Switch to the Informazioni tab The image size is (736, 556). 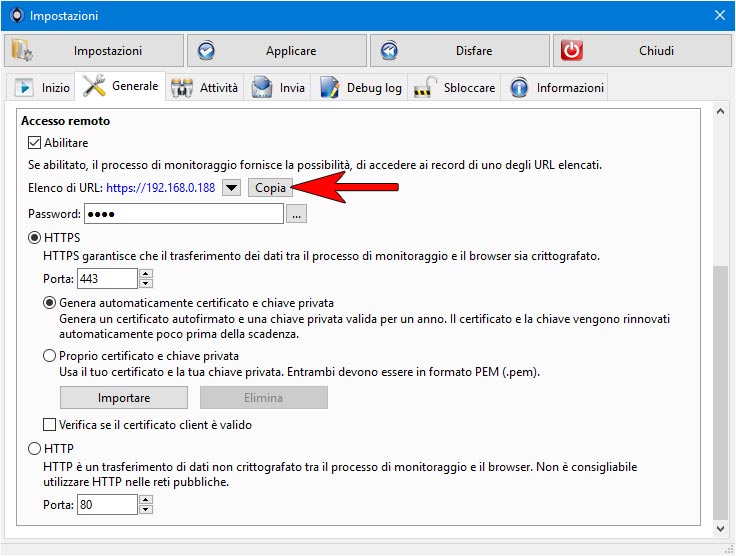tap(556, 87)
